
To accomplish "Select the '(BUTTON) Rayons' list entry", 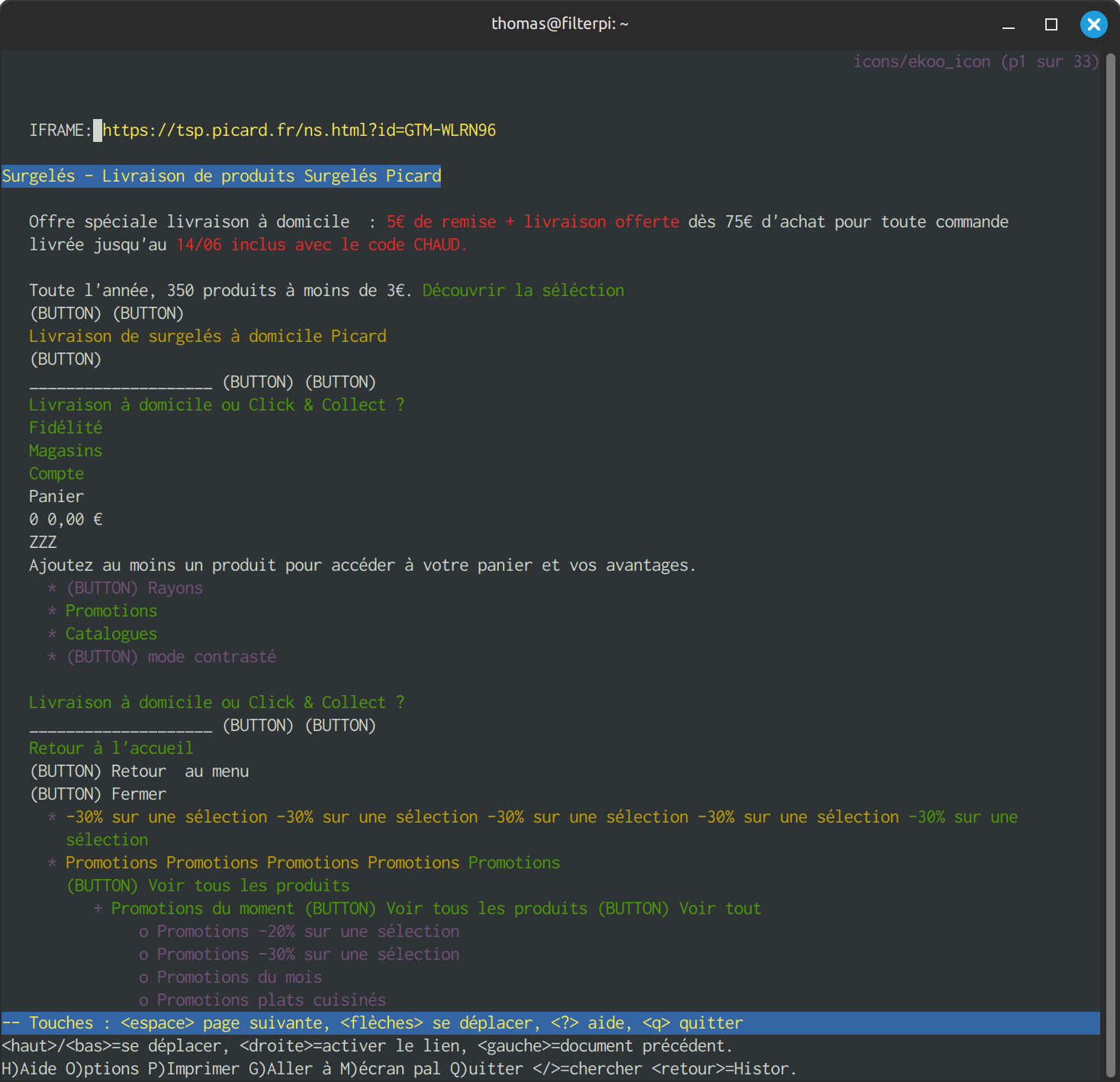I will 134,588.
